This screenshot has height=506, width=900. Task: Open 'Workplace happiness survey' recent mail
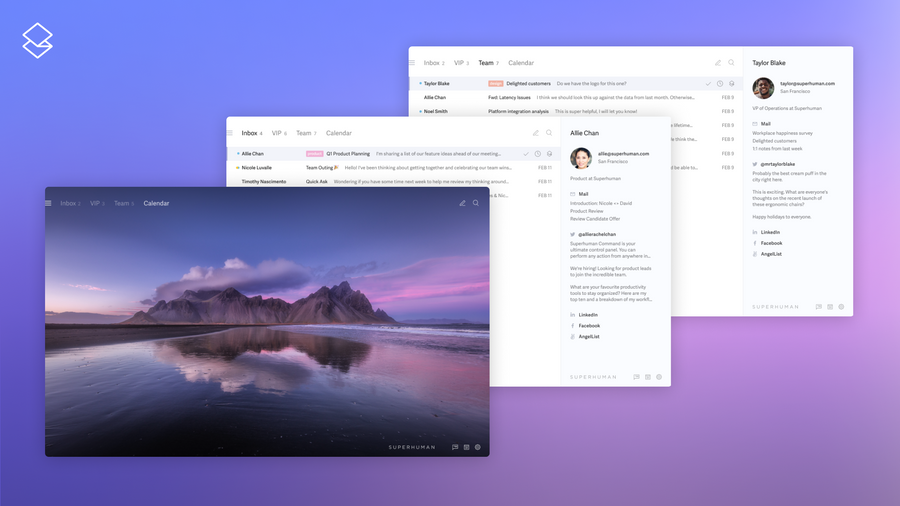click(782, 133)
